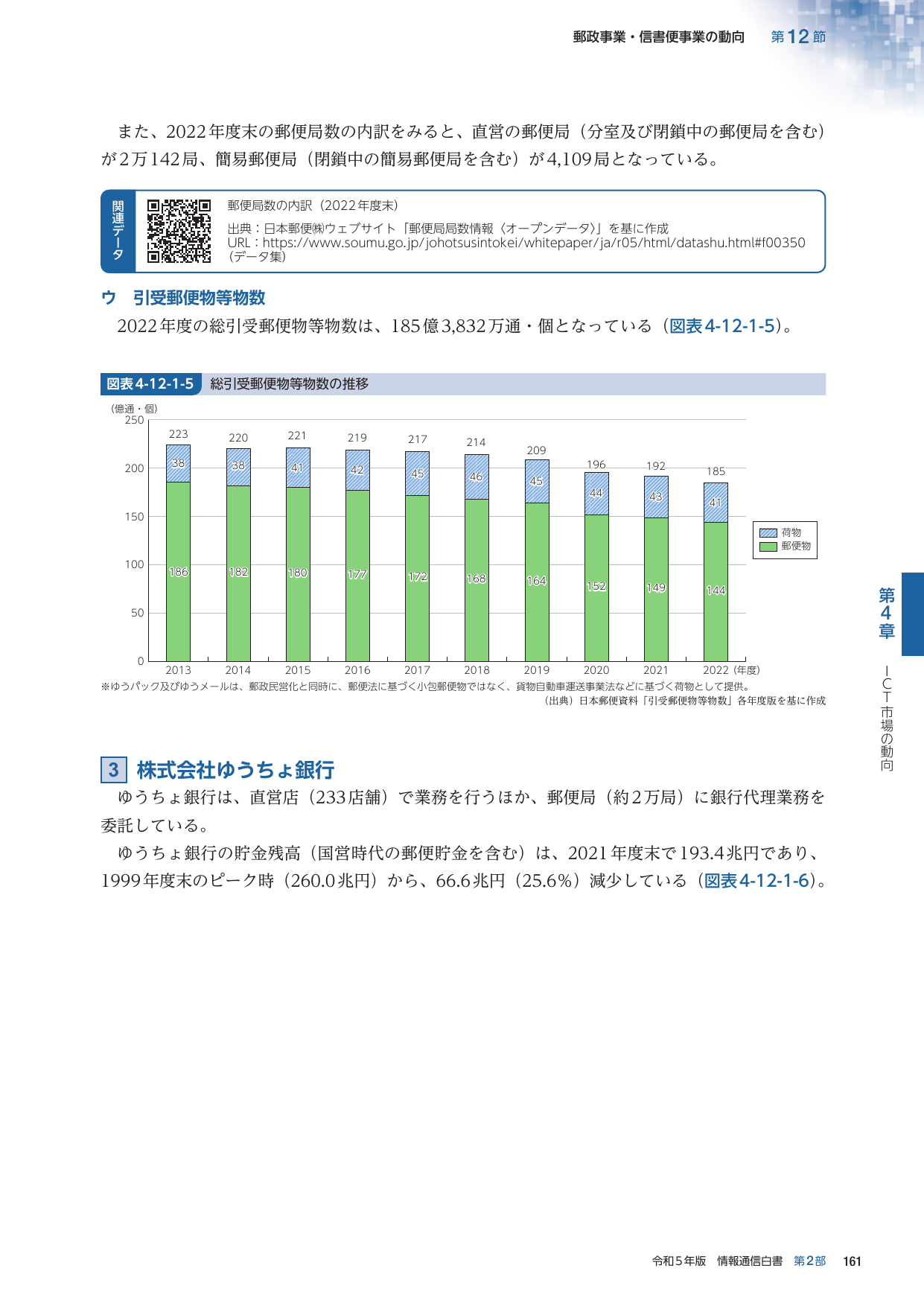Click the numbered box 3 beside heading
The height and width of the screenshot is (1306, 924).
pyautogui.click(x=113, y=770)
